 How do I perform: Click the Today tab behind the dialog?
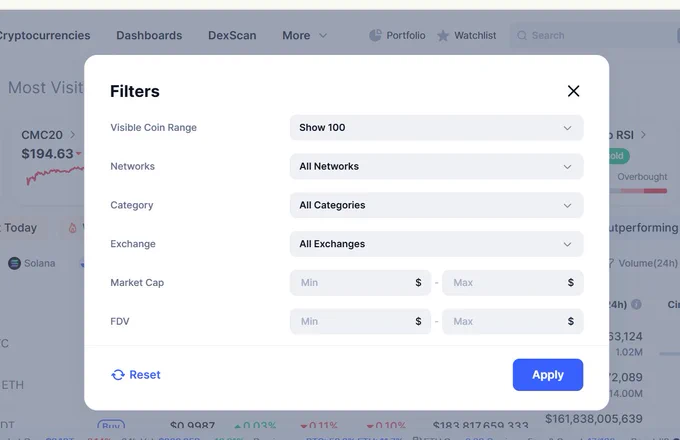pos(19,228)
